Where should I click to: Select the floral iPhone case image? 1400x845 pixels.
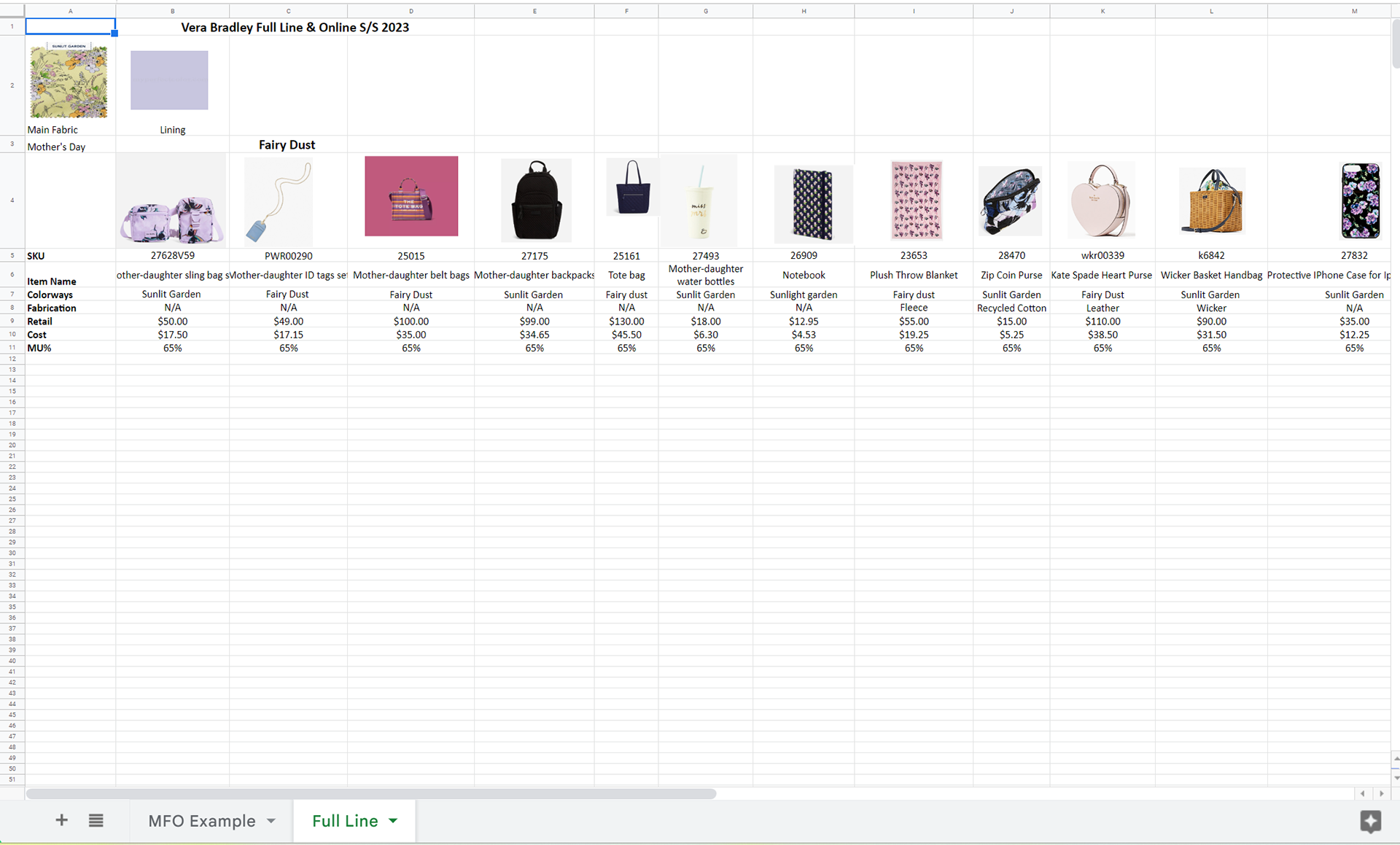point(1361,200)
